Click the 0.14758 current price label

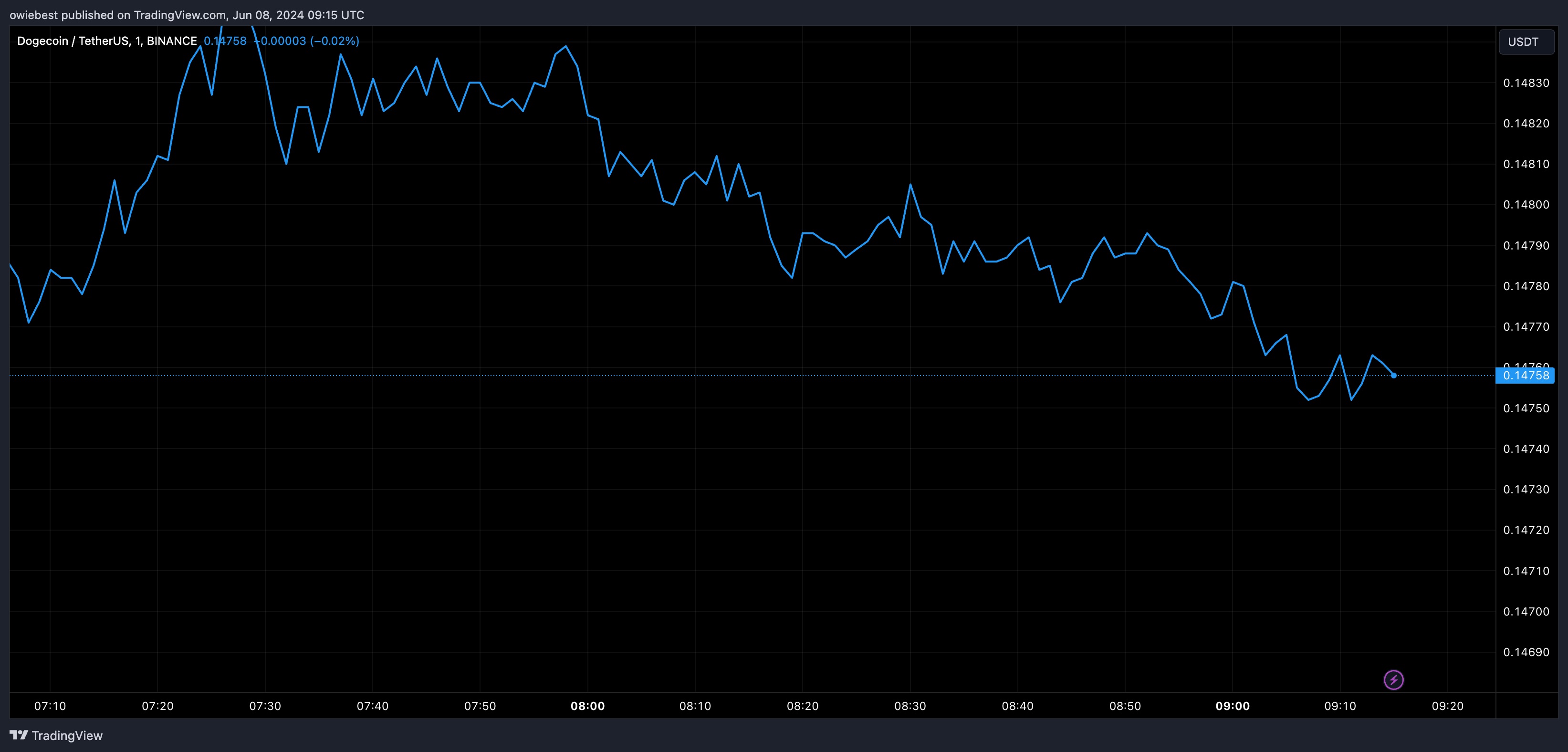[1526, 375]
